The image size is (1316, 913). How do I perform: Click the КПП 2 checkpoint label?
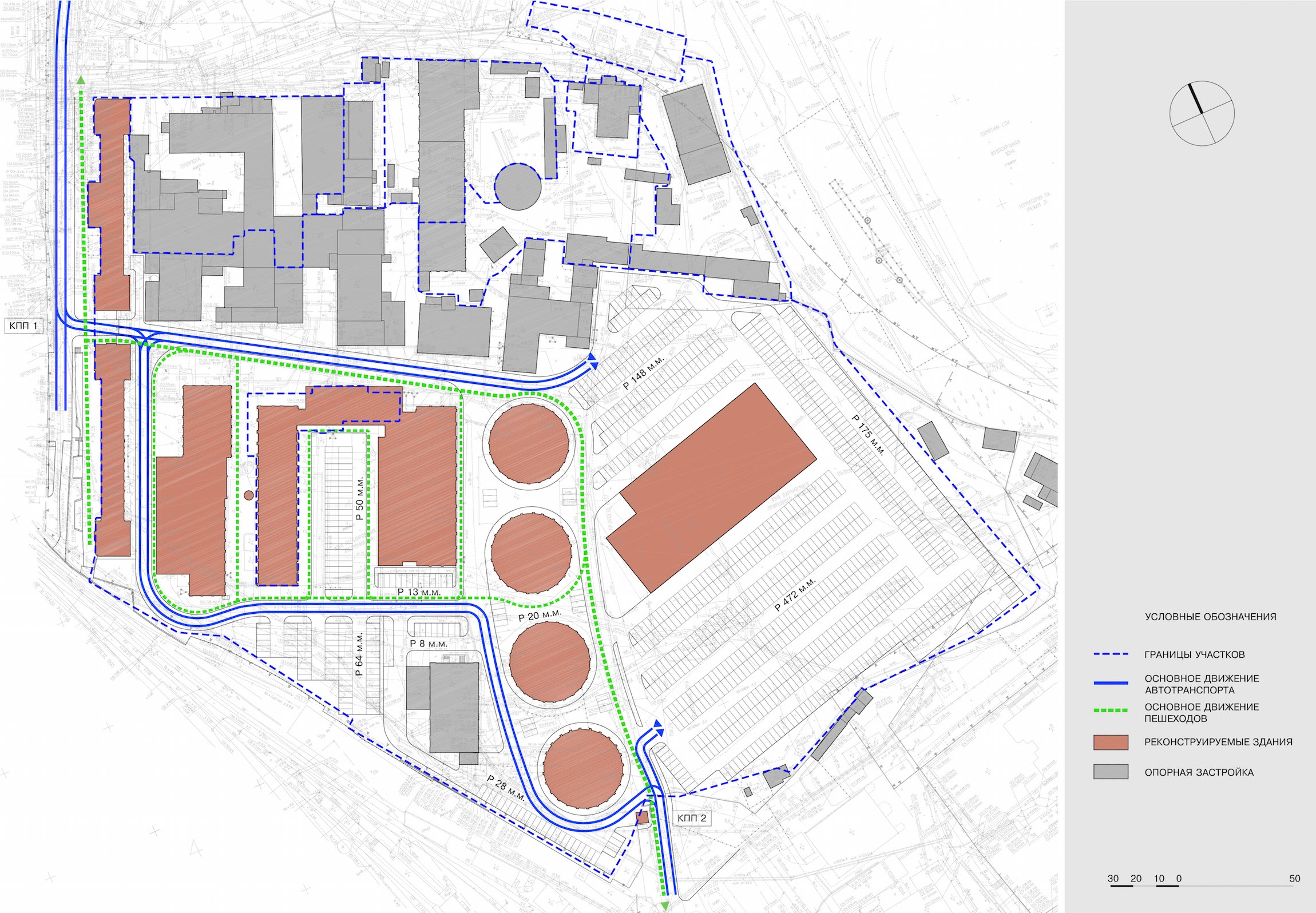pyautogui.click(x=692, y=818)
